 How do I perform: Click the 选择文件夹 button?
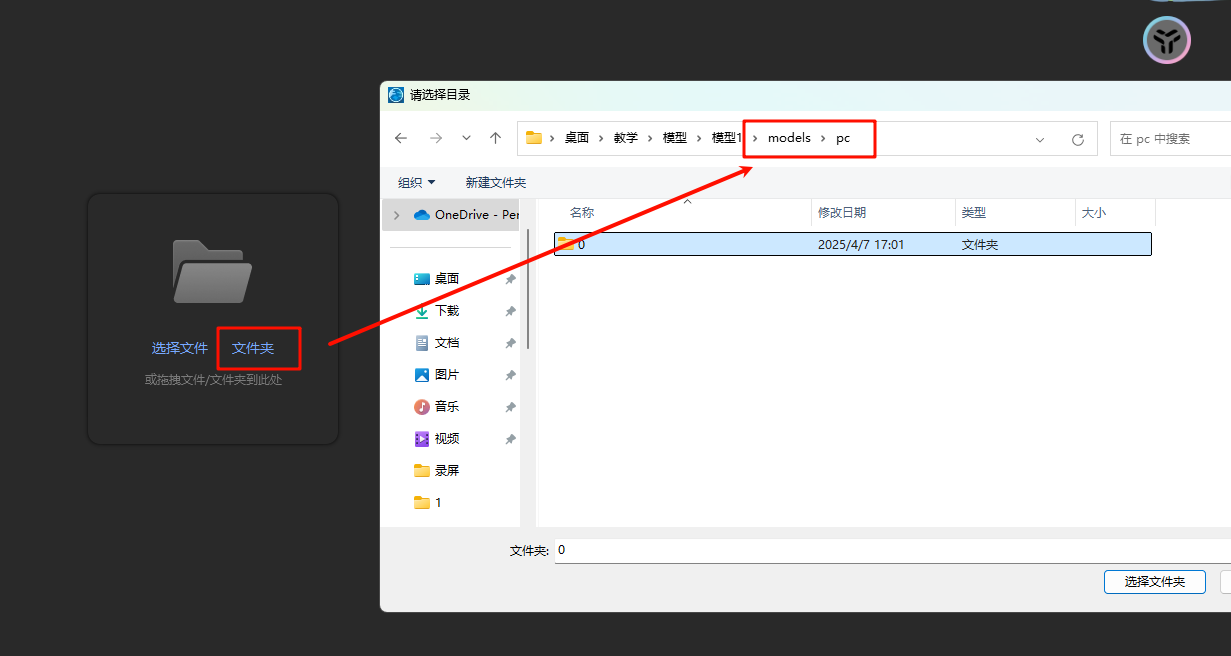1154,582
